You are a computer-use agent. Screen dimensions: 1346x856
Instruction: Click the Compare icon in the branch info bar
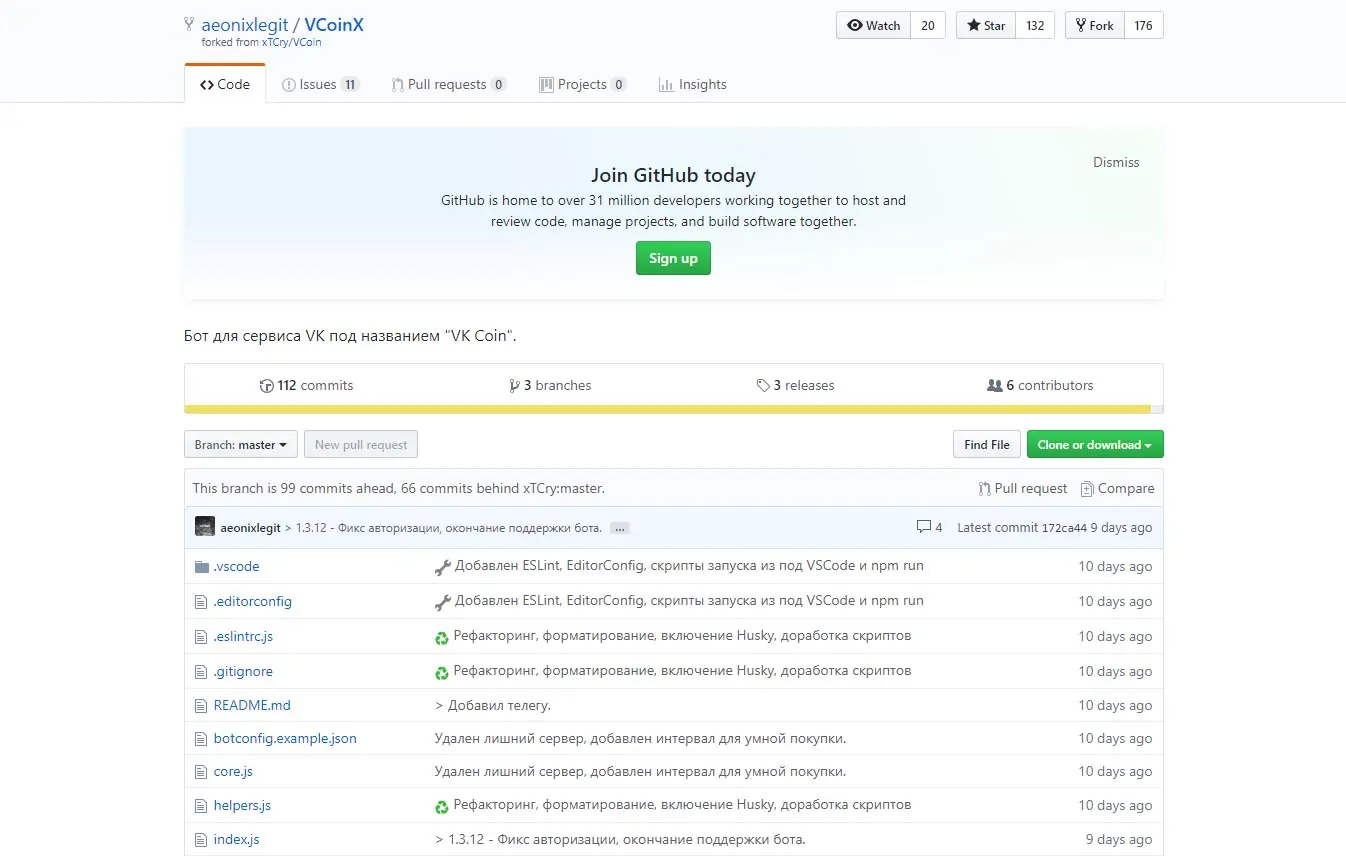[1087, 489]
